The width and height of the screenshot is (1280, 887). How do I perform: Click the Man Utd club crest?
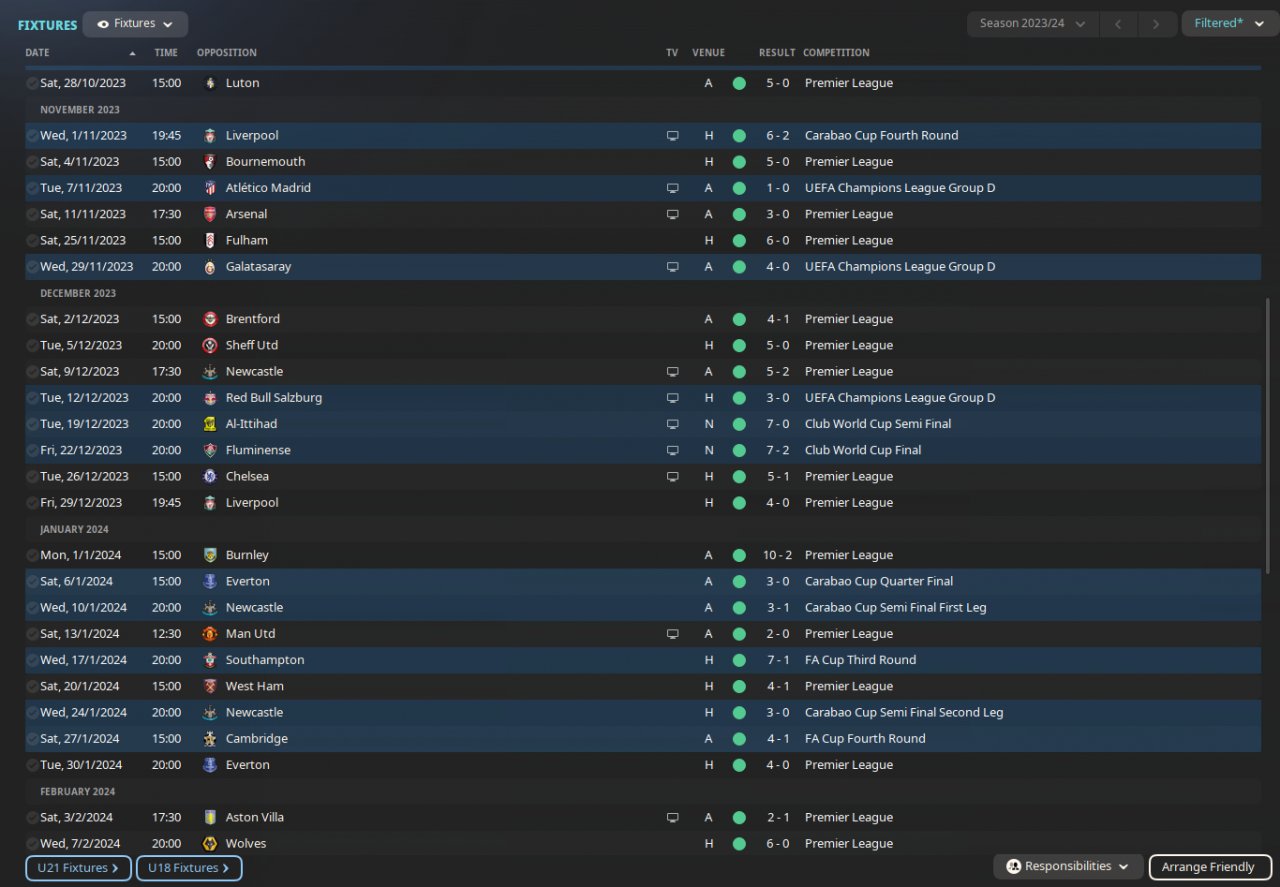209,634
